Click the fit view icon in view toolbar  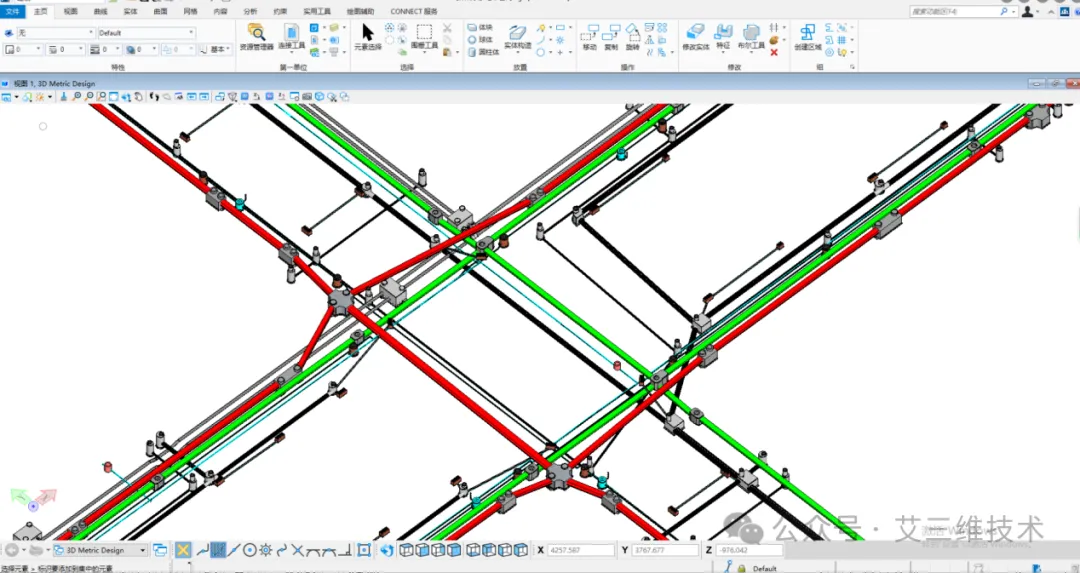click(114, 96)
